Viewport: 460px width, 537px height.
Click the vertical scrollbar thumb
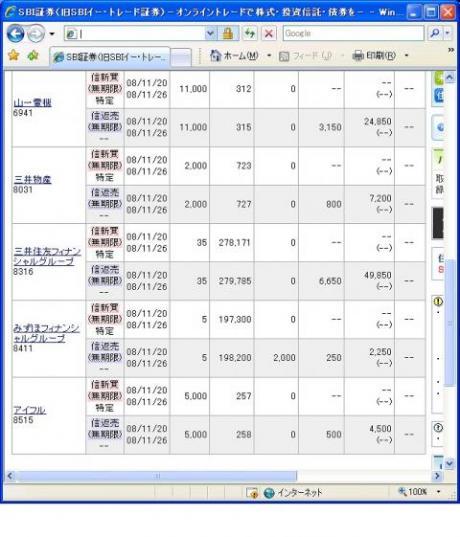(450, 323)
